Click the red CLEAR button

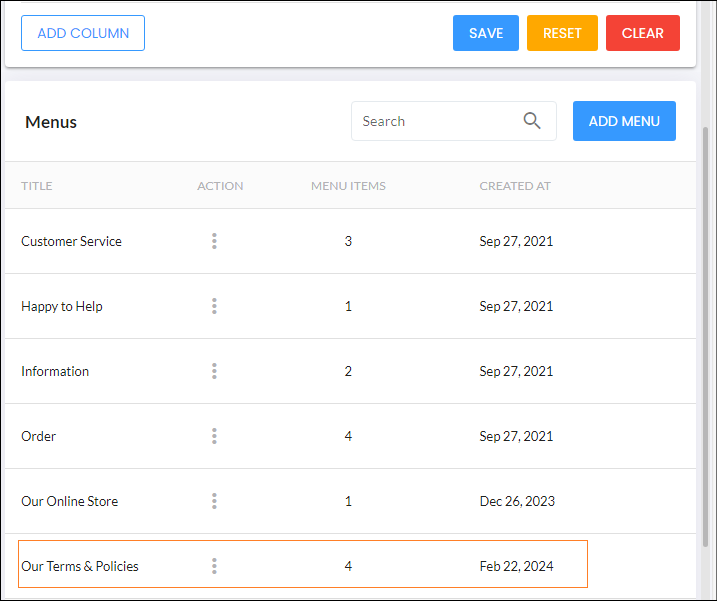tap(643, 33)
